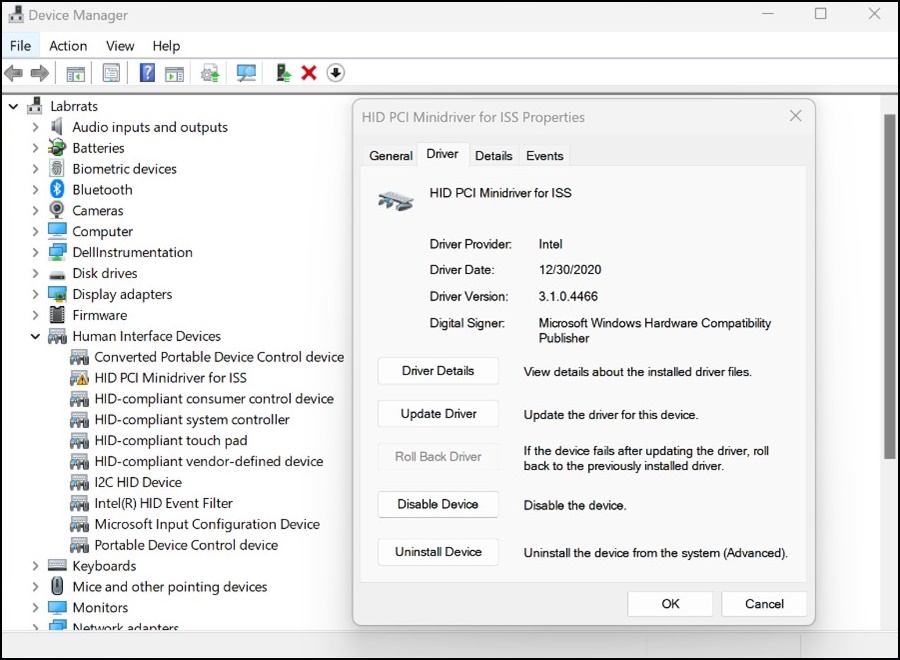Screen dimensions: 900x660
Task: Dismiss dialog with Cancel button
Action: [x=764, y=604]
